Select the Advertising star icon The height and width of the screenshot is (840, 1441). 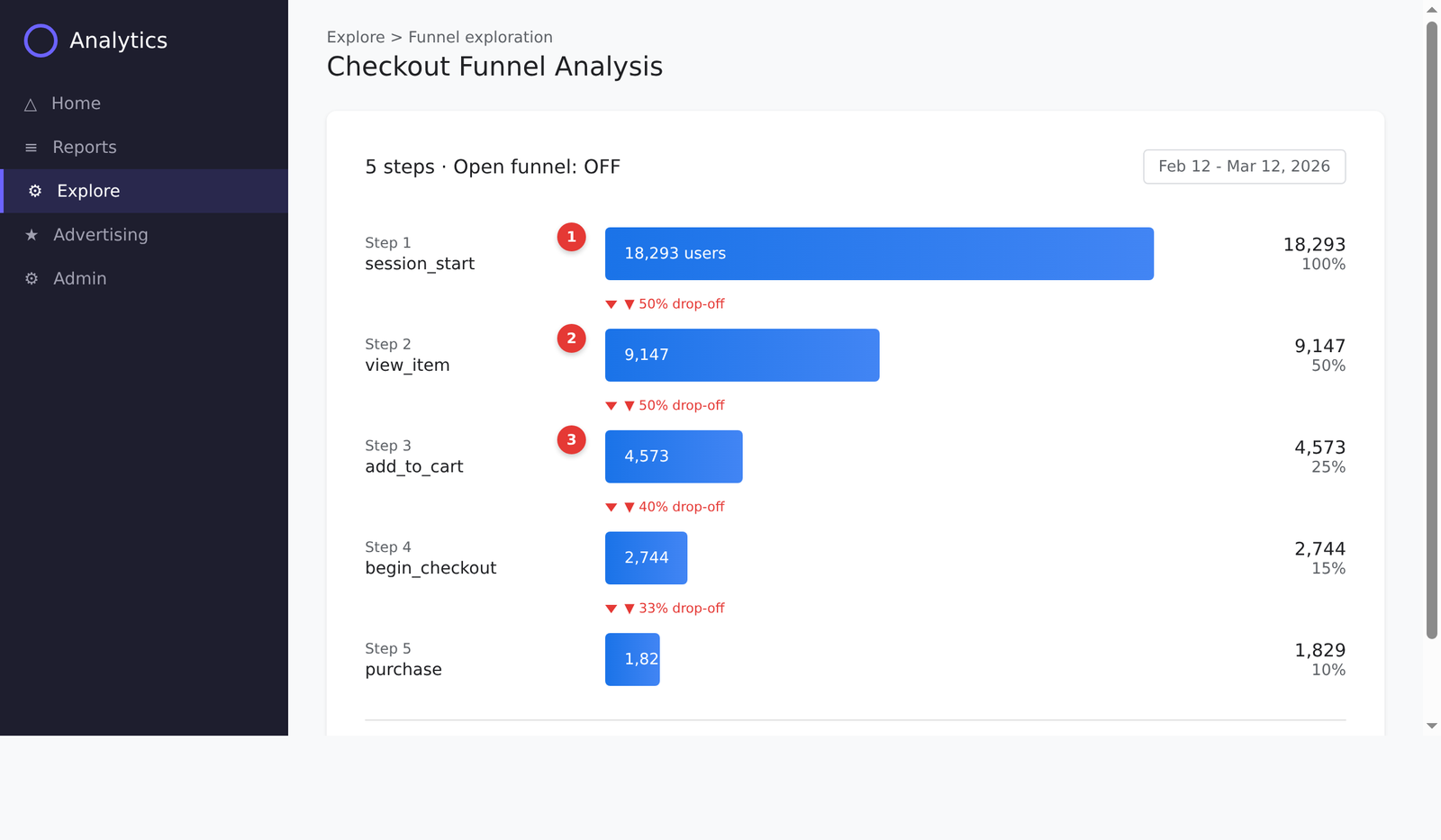[x=32, y=234]
